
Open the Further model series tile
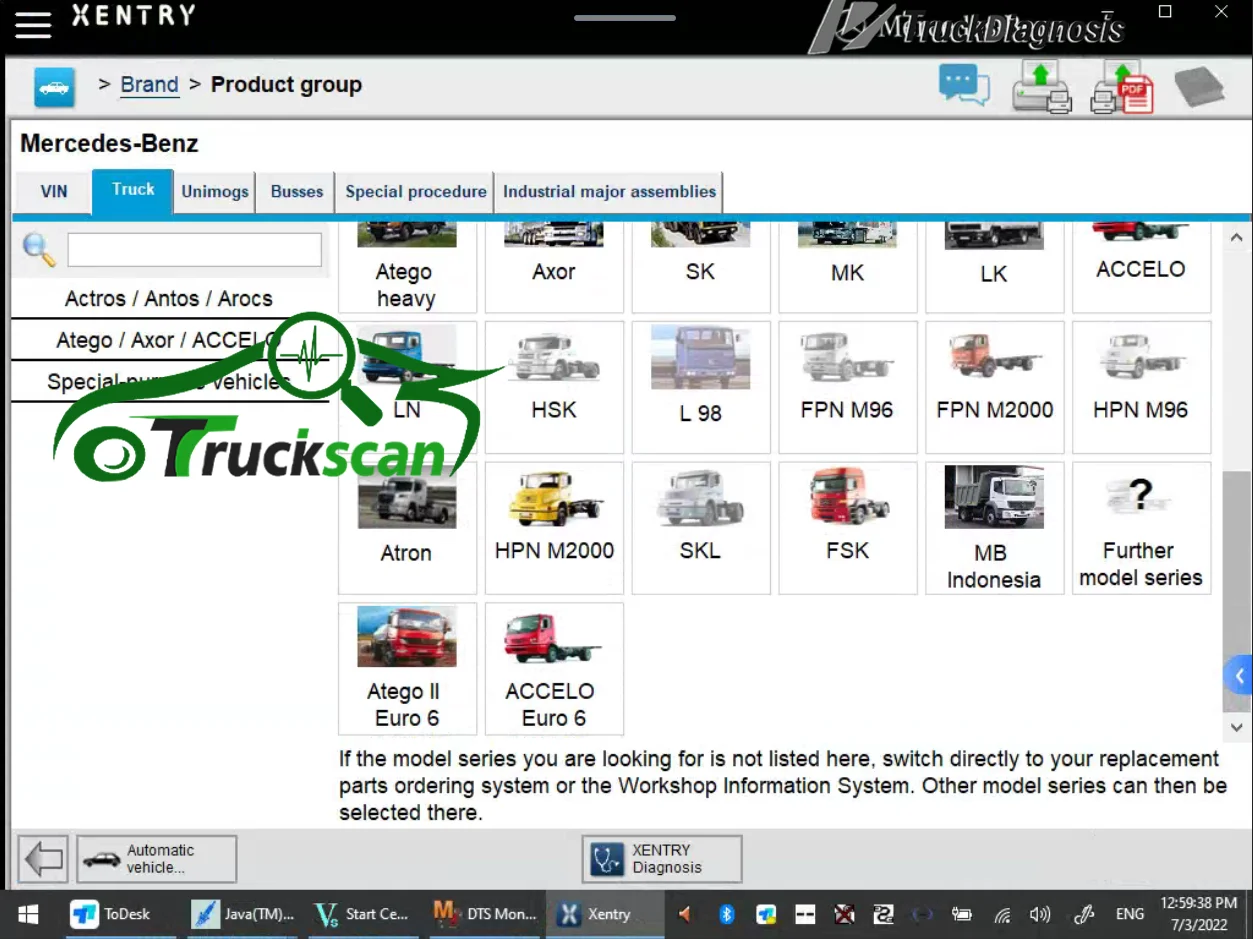(1141, 528)
